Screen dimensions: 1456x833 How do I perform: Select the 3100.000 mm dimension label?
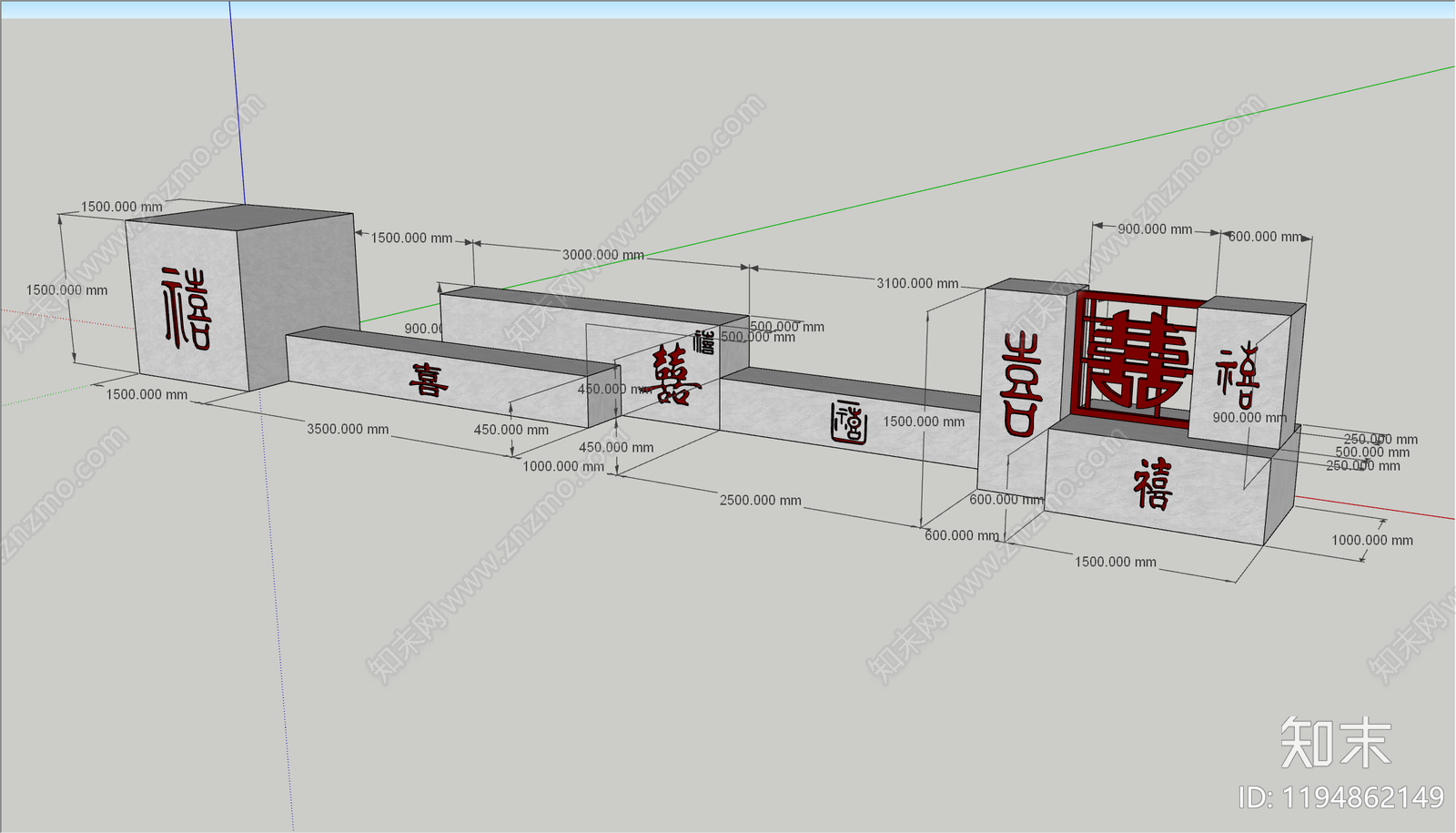click(x=917, y=283)
